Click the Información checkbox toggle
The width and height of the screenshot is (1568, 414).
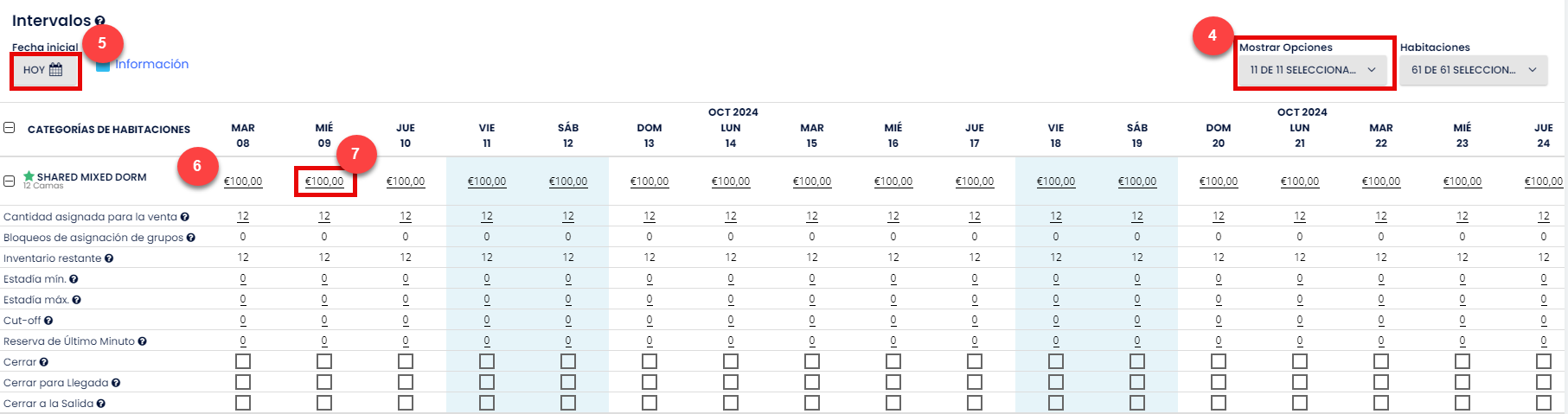[103, 65]
